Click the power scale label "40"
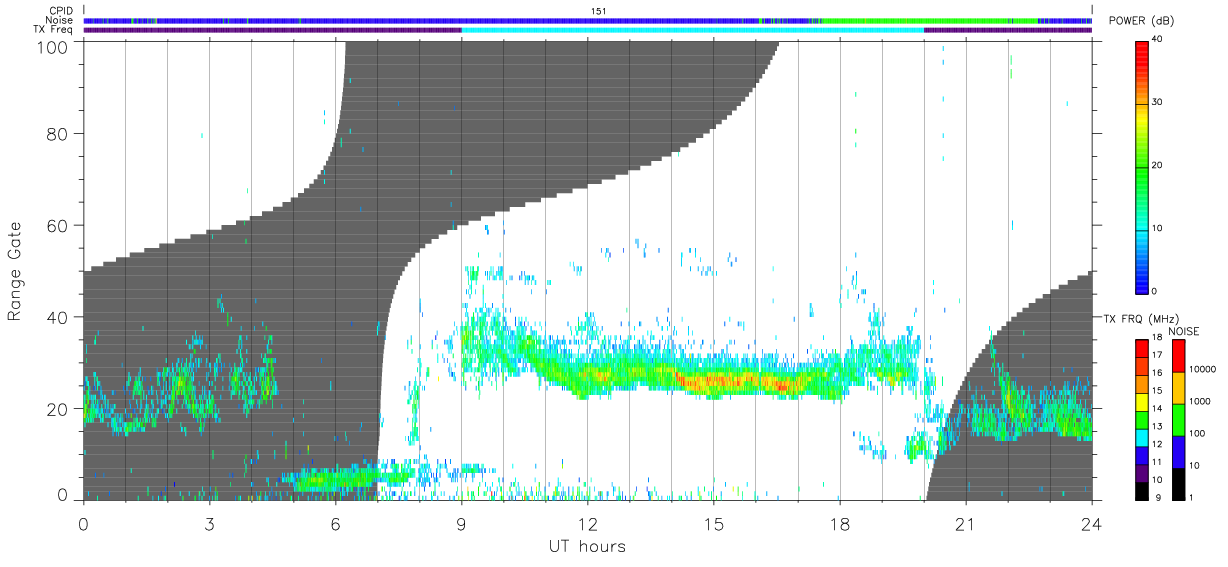This screenshot has width=1228, height=567. tap(1159, 40)
